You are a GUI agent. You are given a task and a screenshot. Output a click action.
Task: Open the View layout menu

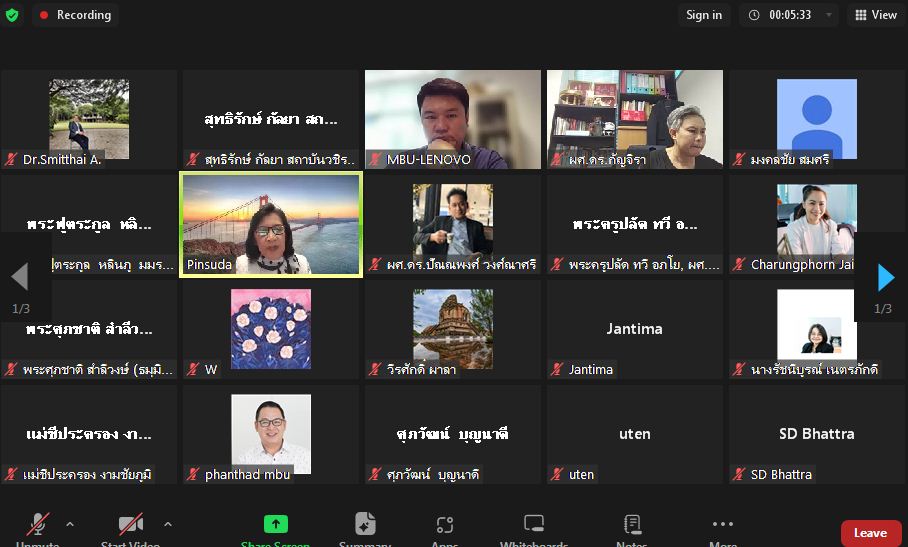874,15
